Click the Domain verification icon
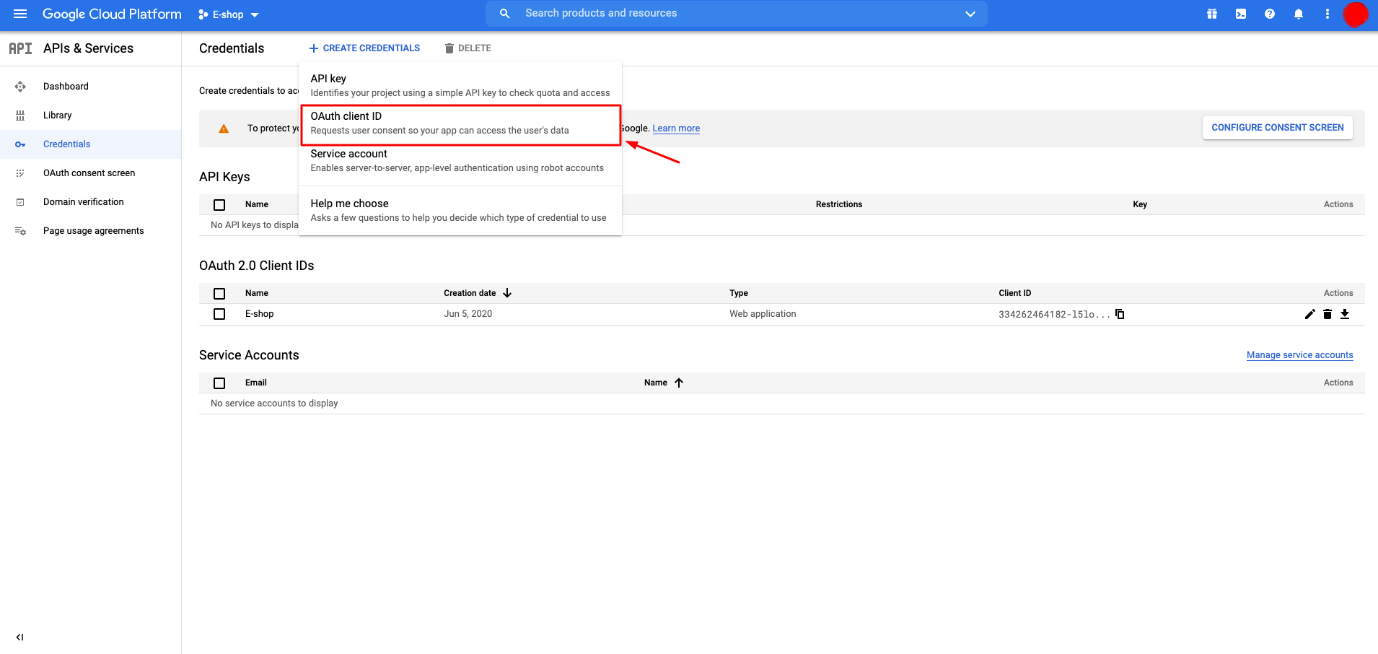Image resolution: width=1378 pixels, height=654 pixels. pos(20,202)
